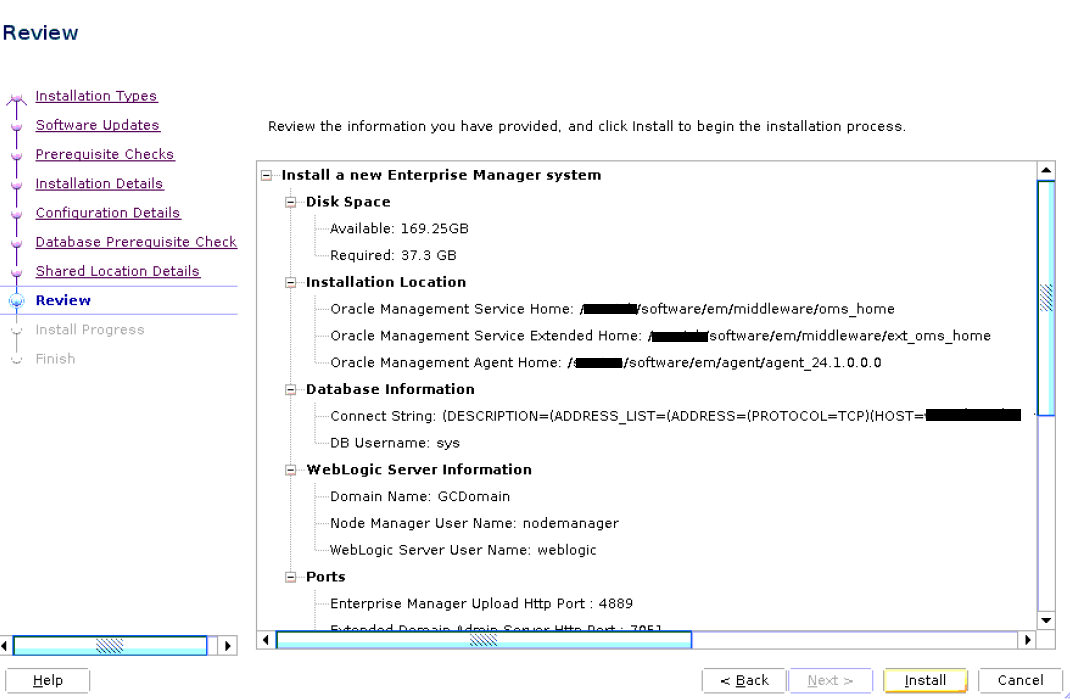The width and height of the screenshot is (1070, 699).
Task: Collapse the WebLogic Server Information section
Action: tap(291, 470)
